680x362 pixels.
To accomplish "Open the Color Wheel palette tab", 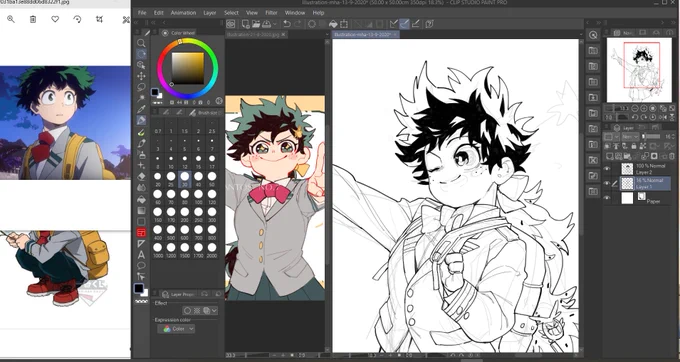I will coord(179,33).
